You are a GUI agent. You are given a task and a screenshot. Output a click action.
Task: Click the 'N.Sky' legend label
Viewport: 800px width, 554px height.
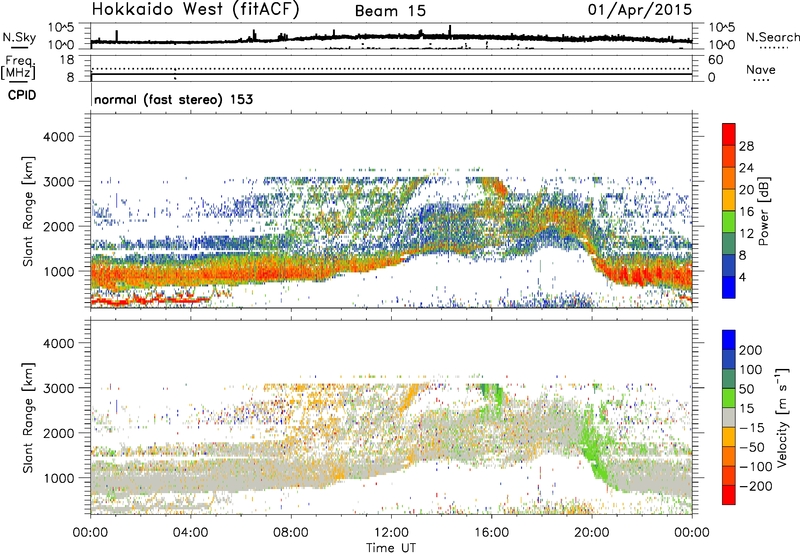tap(19, 37)
